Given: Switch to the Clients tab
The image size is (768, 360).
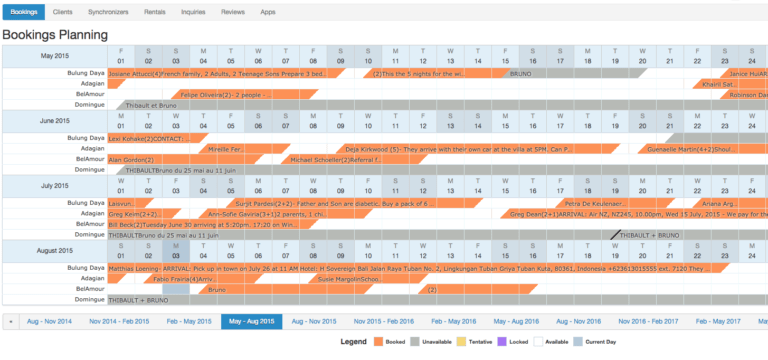Looking at the screenshot, I should pyautogui.click(x=62, y=12).
